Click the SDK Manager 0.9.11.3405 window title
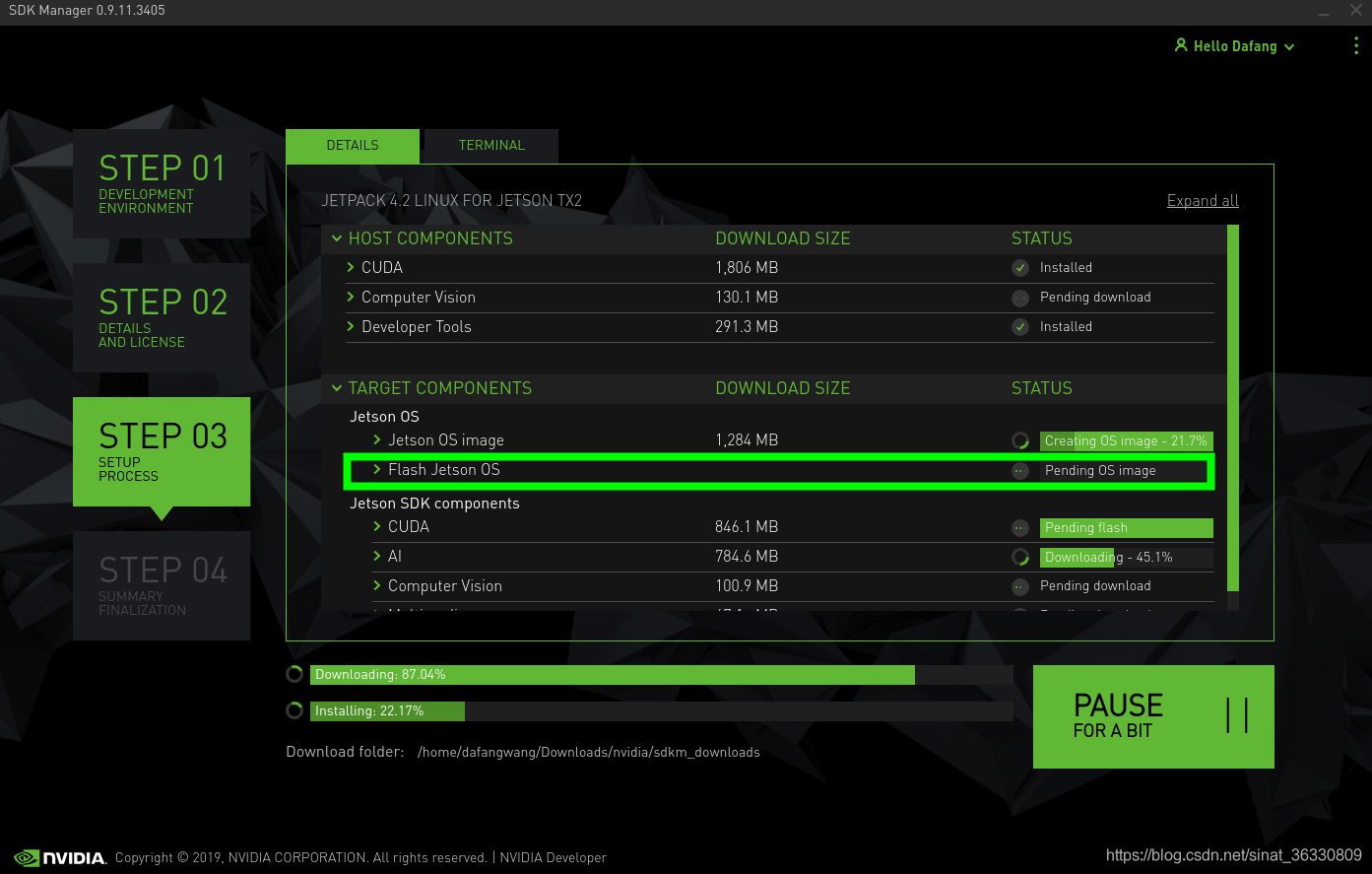 point(87,11)
